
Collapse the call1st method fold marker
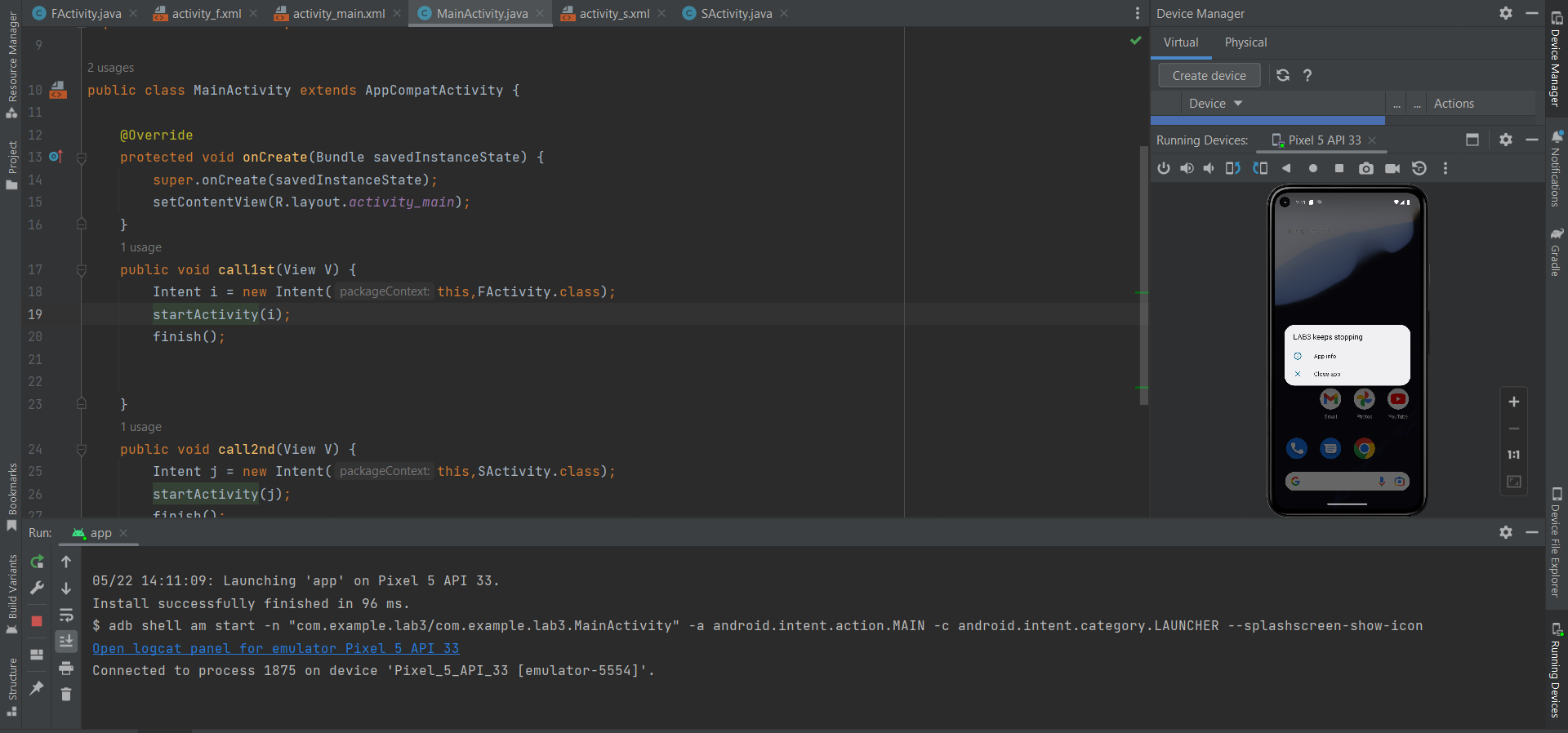pos(82,269)
